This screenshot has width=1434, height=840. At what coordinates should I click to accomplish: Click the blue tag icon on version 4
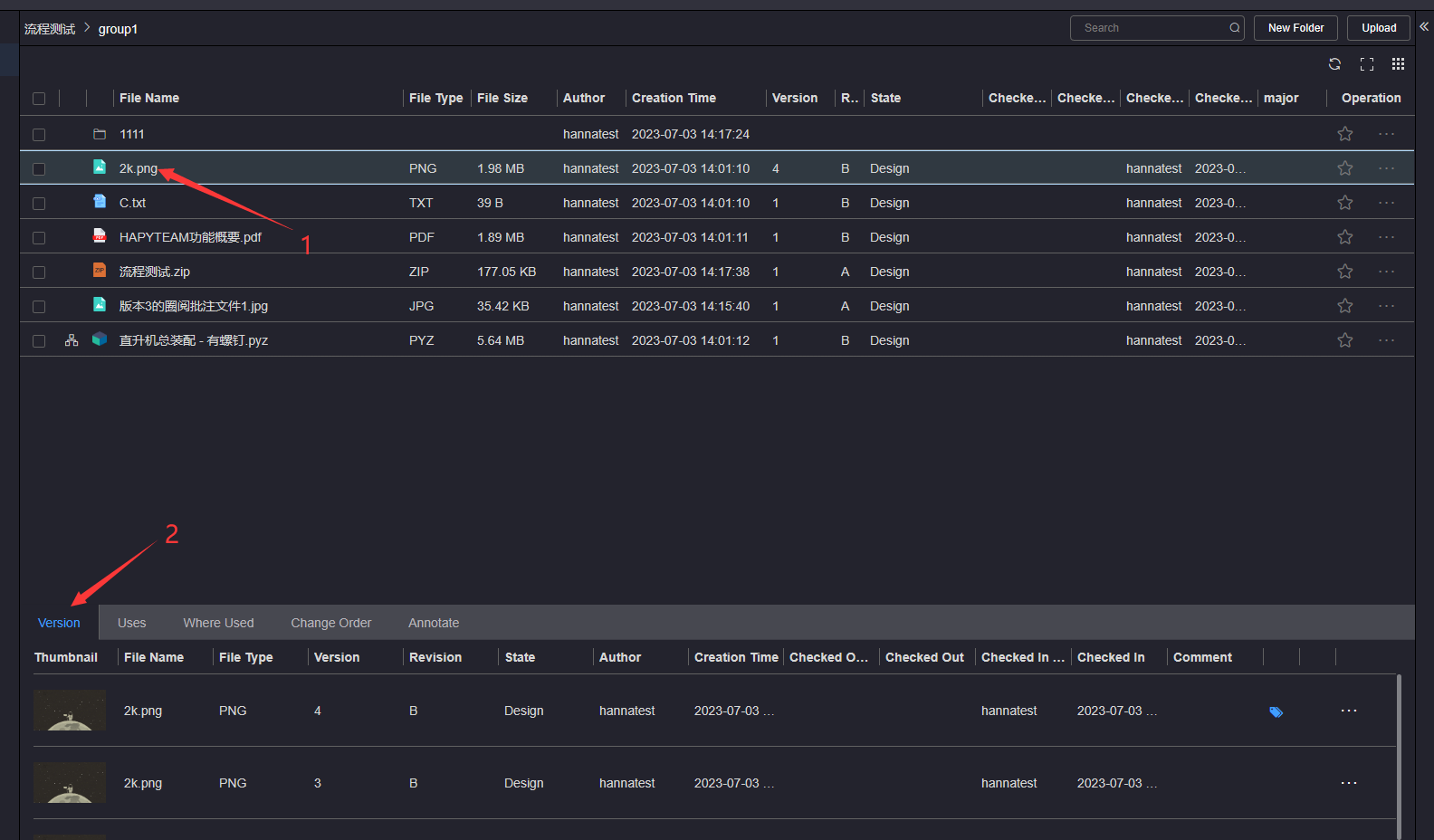(1276, 712)
